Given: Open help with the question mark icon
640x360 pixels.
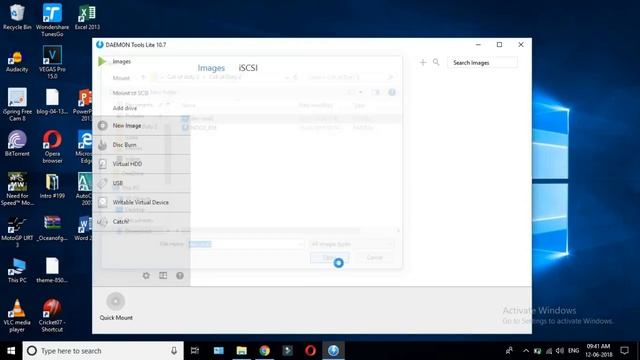Looking at the screenshot, I should (180, 276).
